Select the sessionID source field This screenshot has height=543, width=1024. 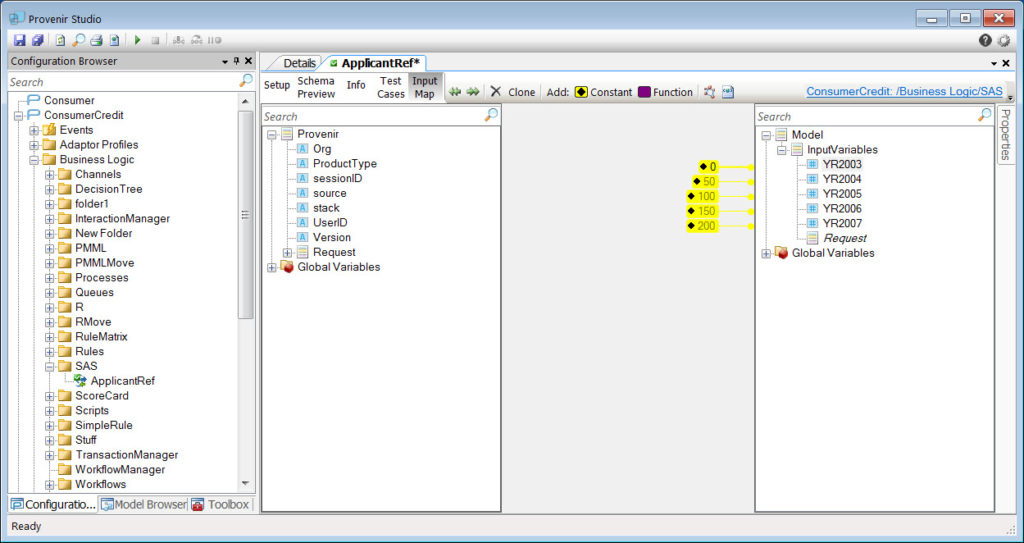[x=337, y=178]
